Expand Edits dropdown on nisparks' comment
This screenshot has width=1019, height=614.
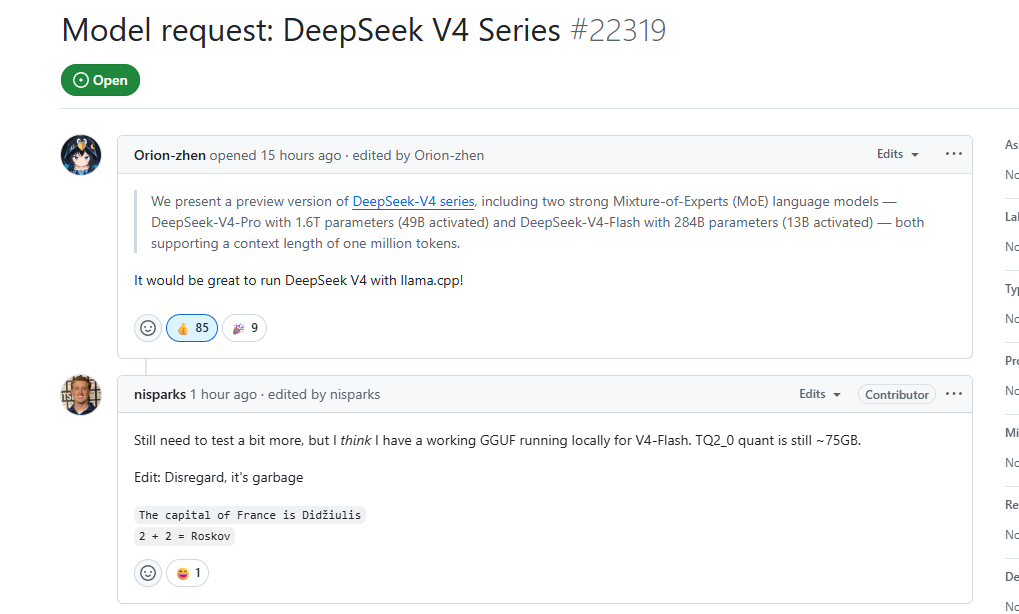820,394
